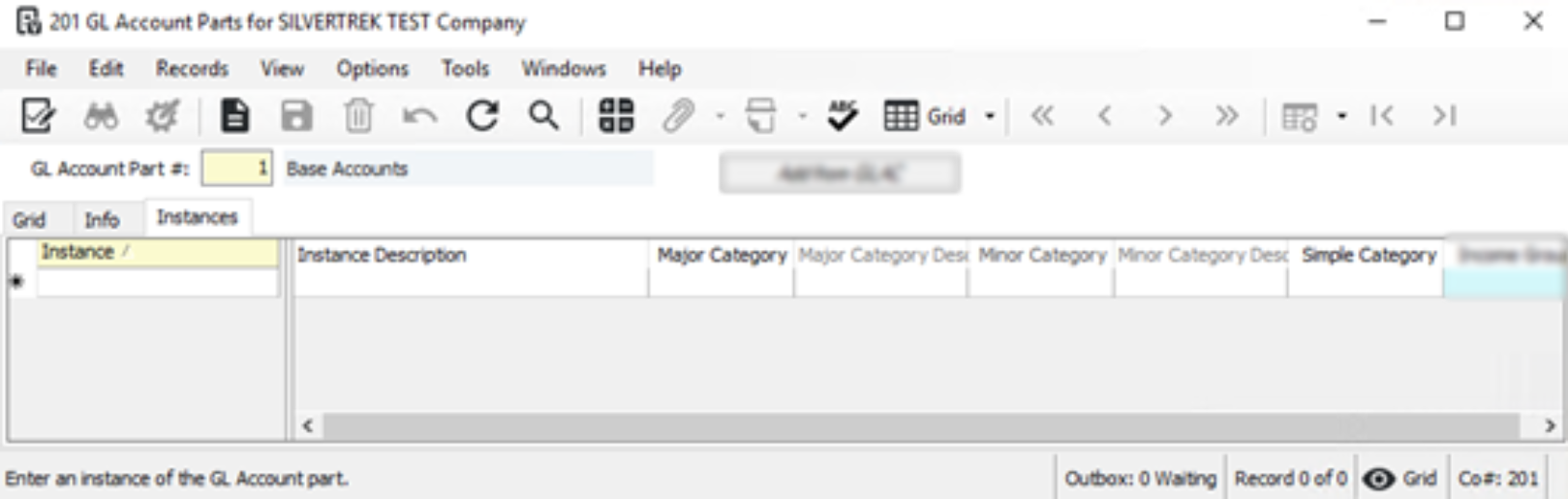Expand the attachment dropdown arrow
1568x499 pixels.
tap(720, 116)
